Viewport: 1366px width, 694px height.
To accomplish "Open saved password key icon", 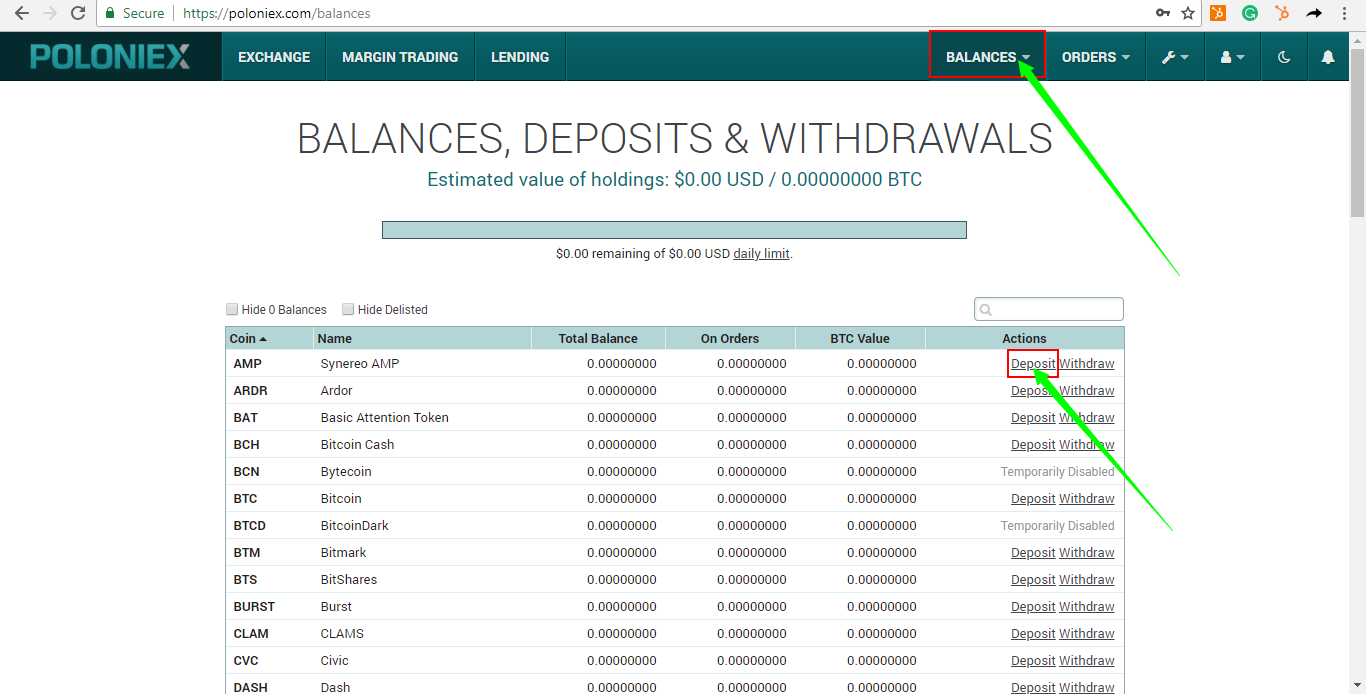I will tap(1163, 14).
